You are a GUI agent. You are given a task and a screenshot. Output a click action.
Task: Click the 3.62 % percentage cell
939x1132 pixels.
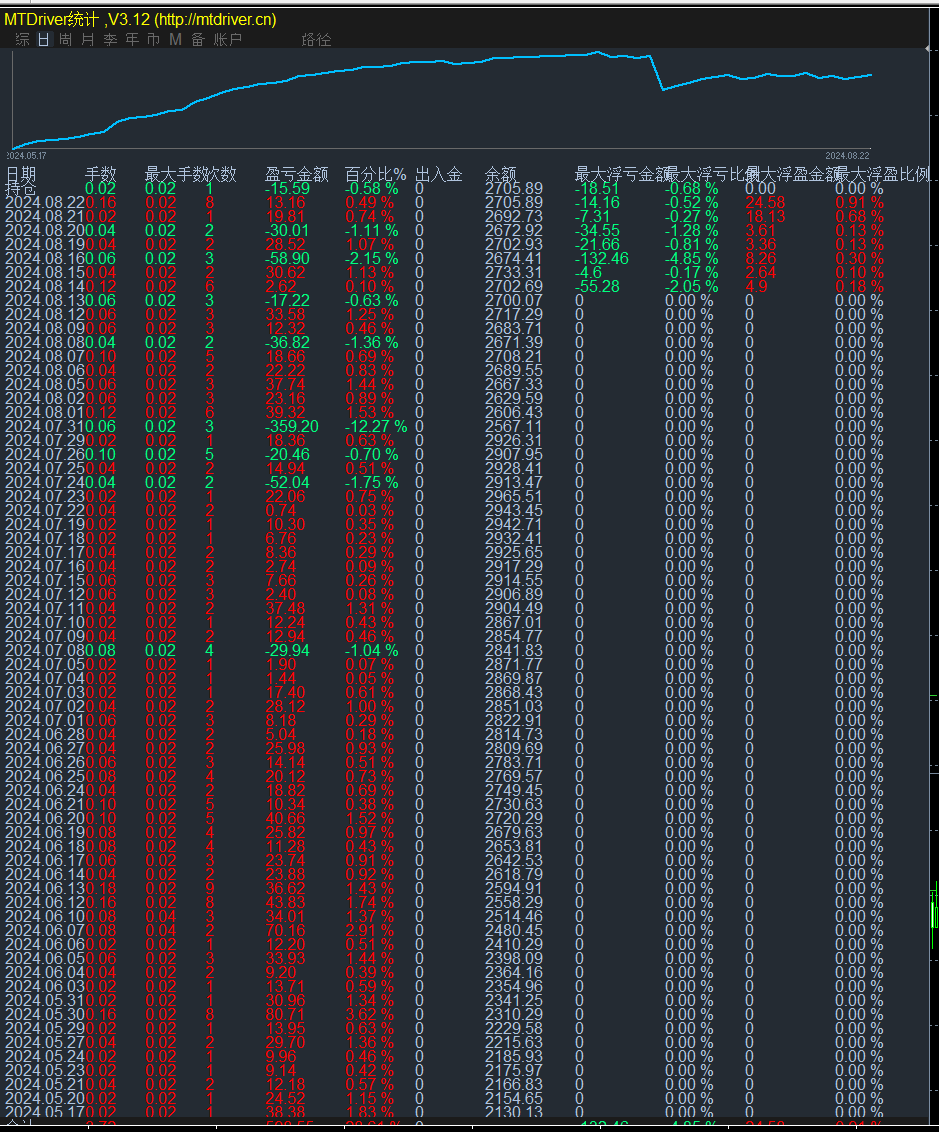[370, 1014]
